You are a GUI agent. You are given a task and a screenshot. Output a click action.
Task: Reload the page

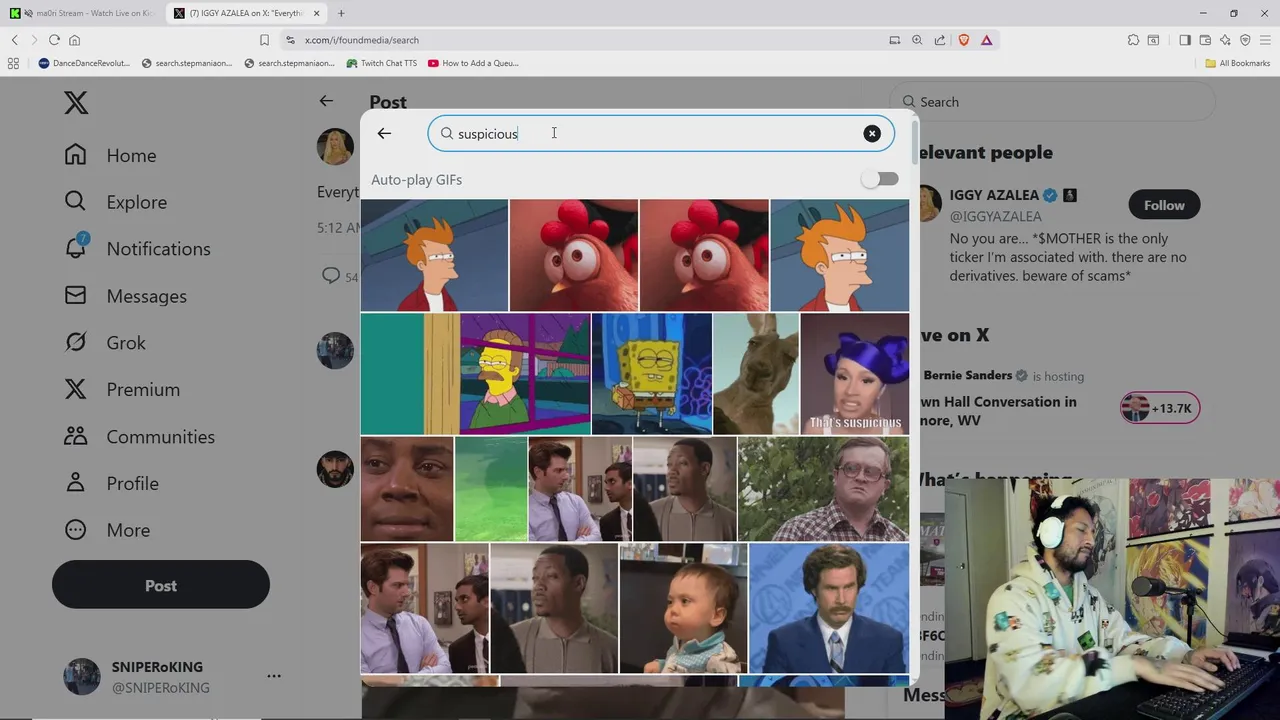[x=54, y=40]
